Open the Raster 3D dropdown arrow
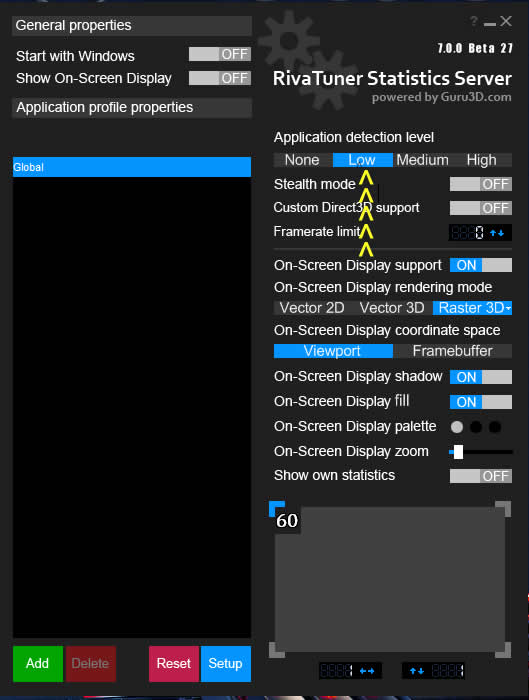Screen dimensions: 529x700 point(508,308)
